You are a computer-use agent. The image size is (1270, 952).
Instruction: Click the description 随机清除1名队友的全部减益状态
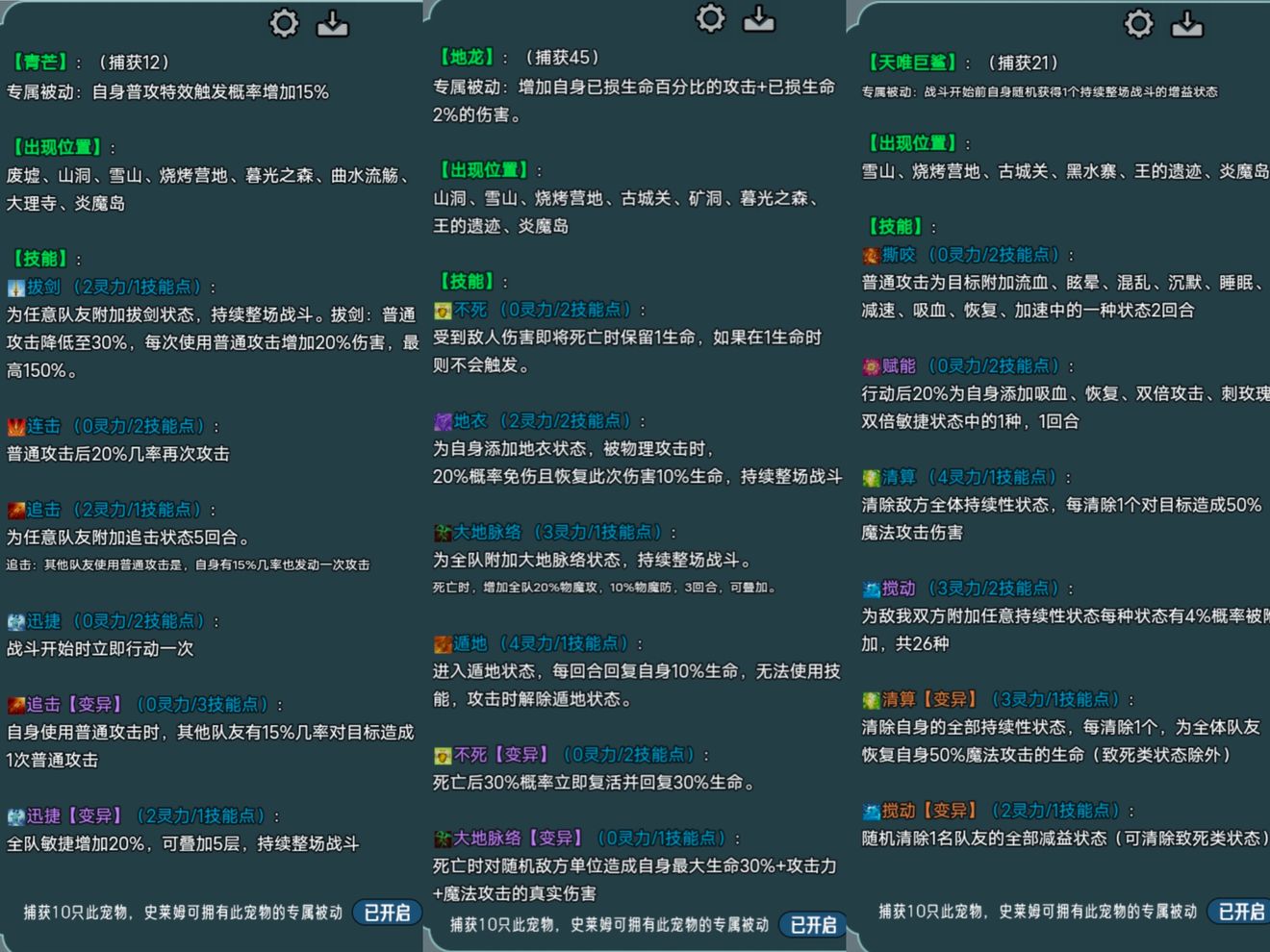(1066, 839)
